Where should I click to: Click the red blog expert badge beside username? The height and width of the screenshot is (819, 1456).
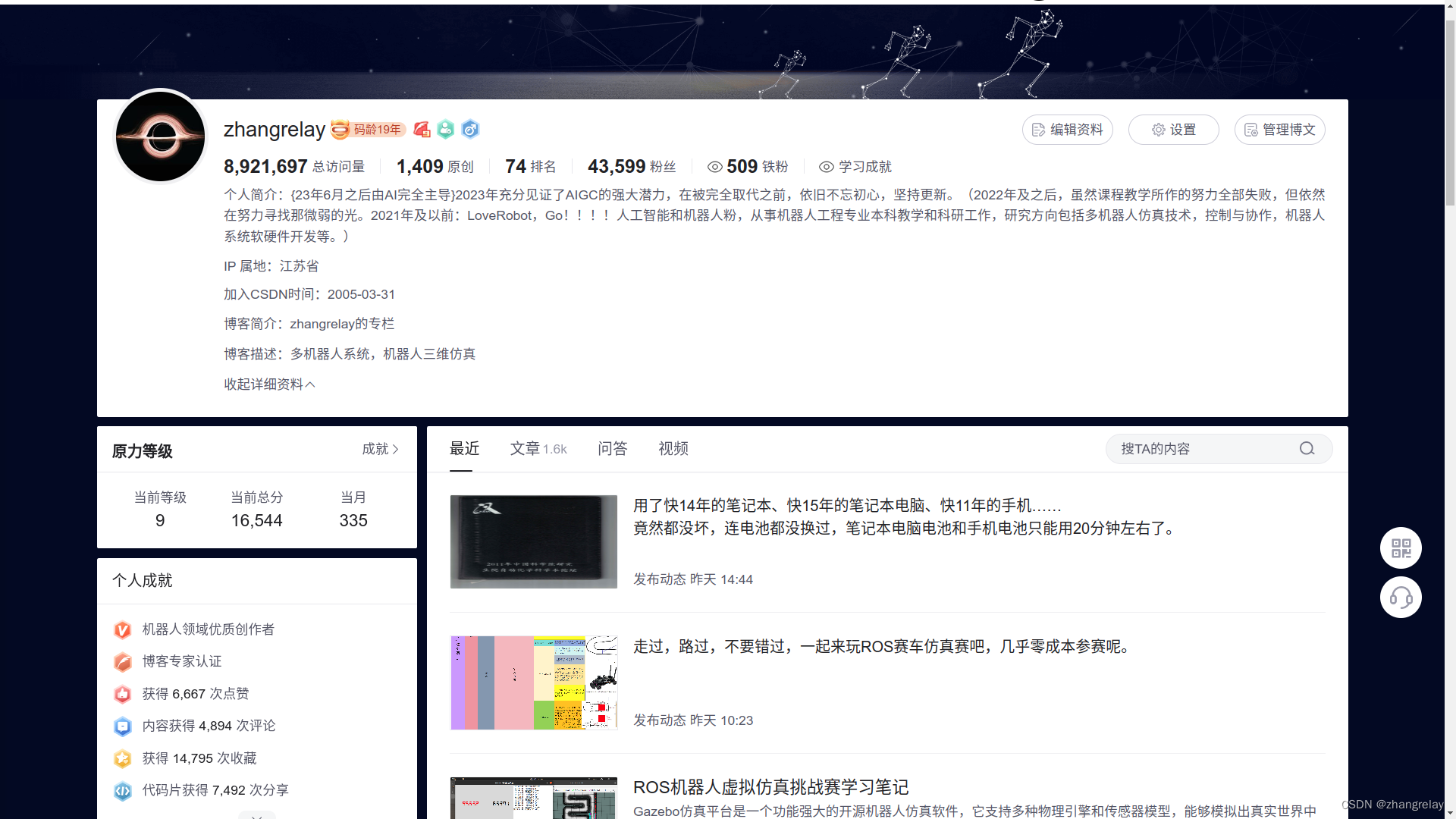click(422, 130)
